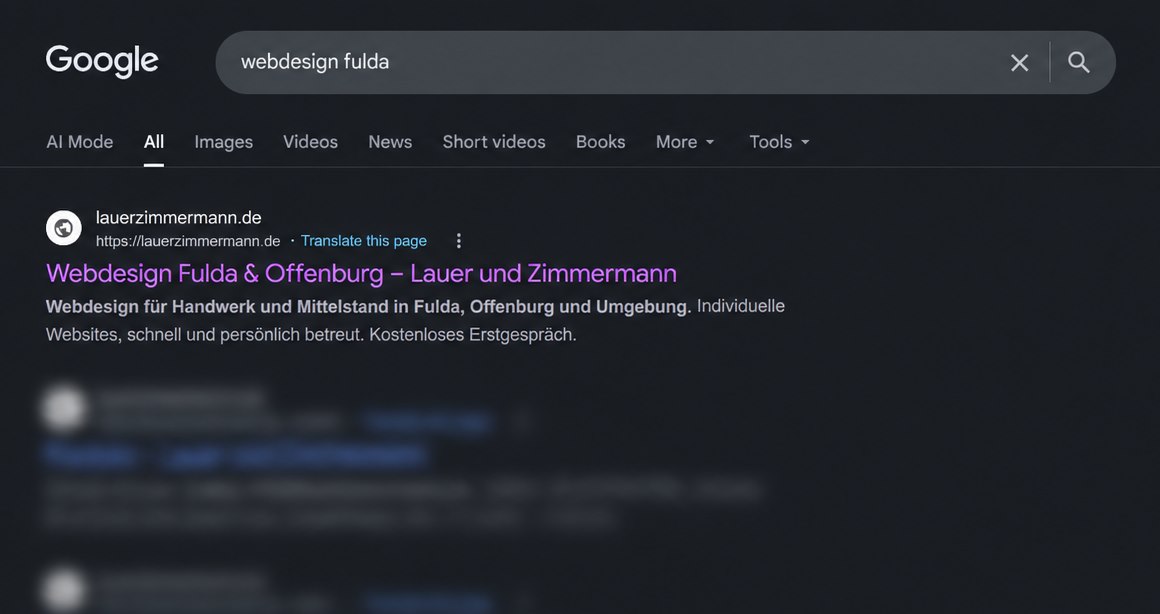Click the https://lauerzimmermann.de URL text
Viewport: 1160px width, 614px height.
188,241
